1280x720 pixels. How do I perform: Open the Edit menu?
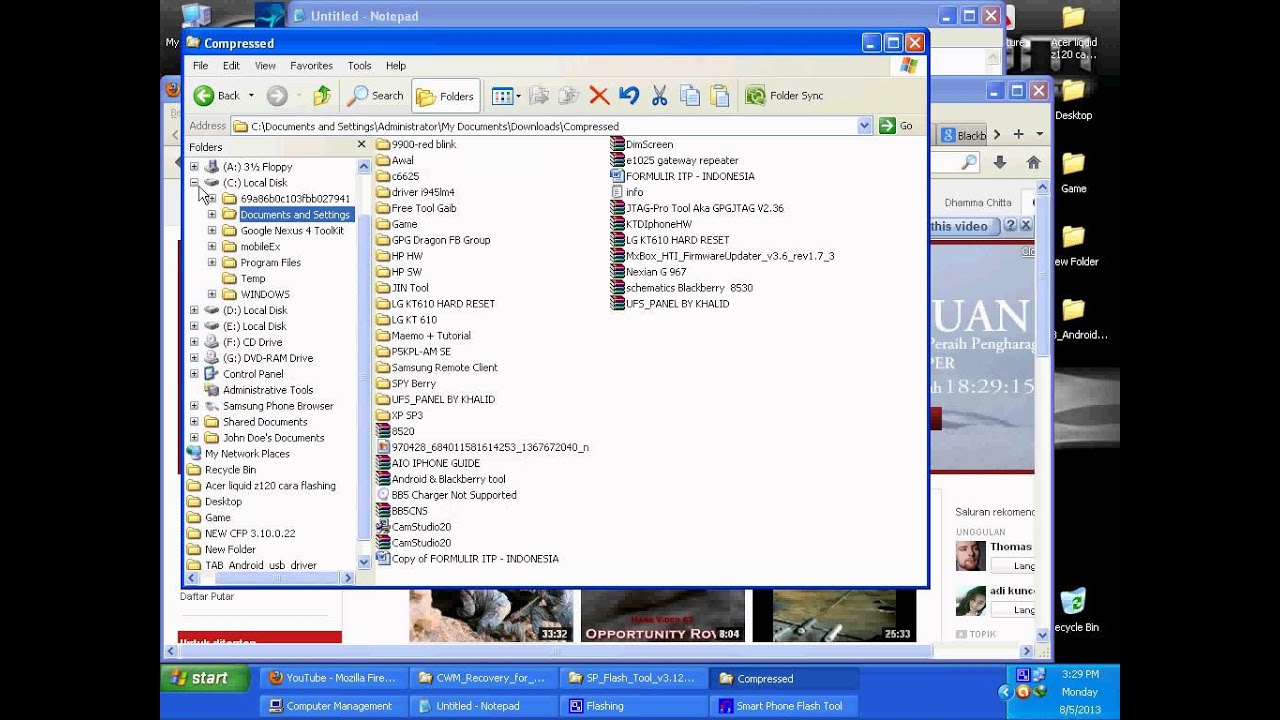coord(231,66)
